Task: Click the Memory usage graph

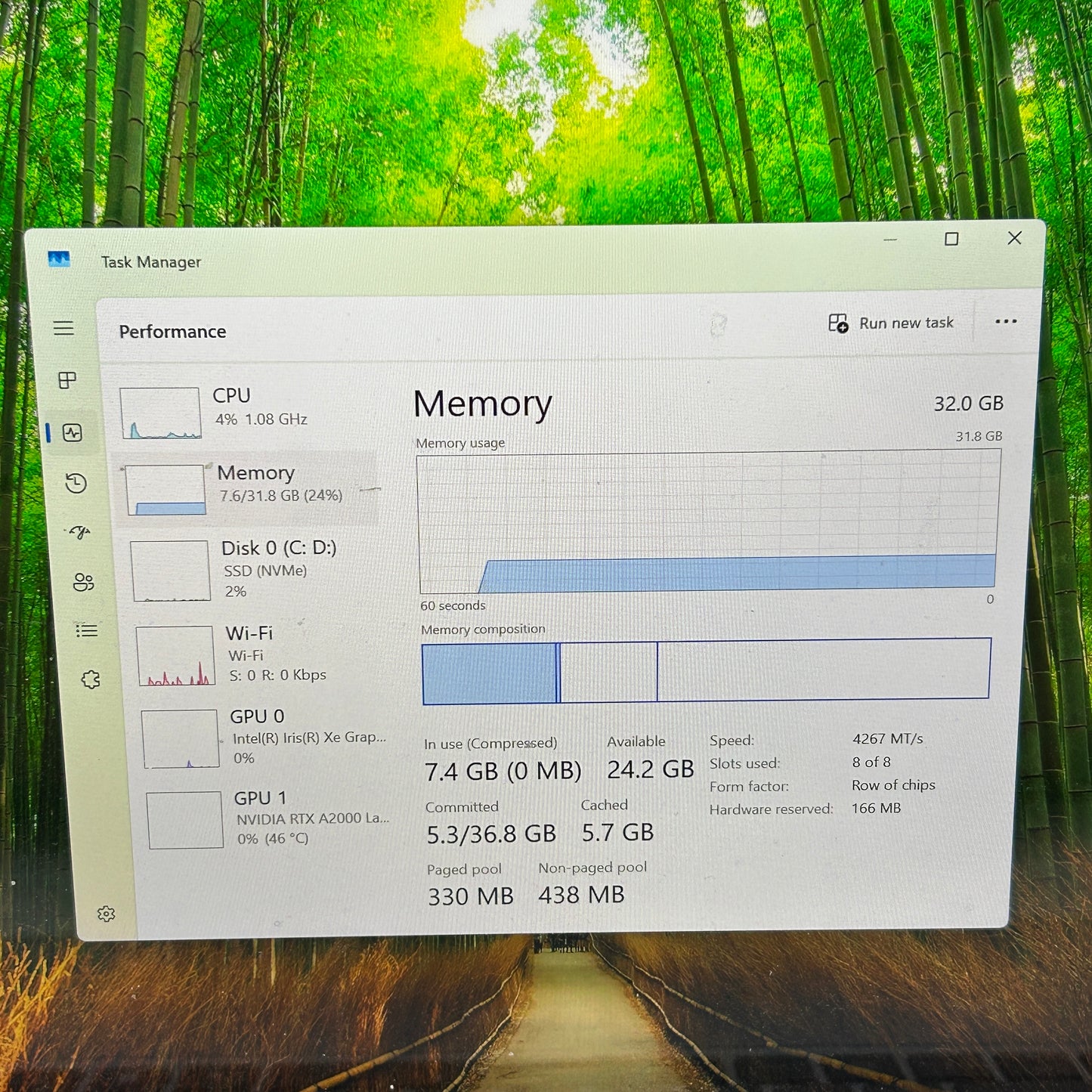Action: click(x=708, y=523)
